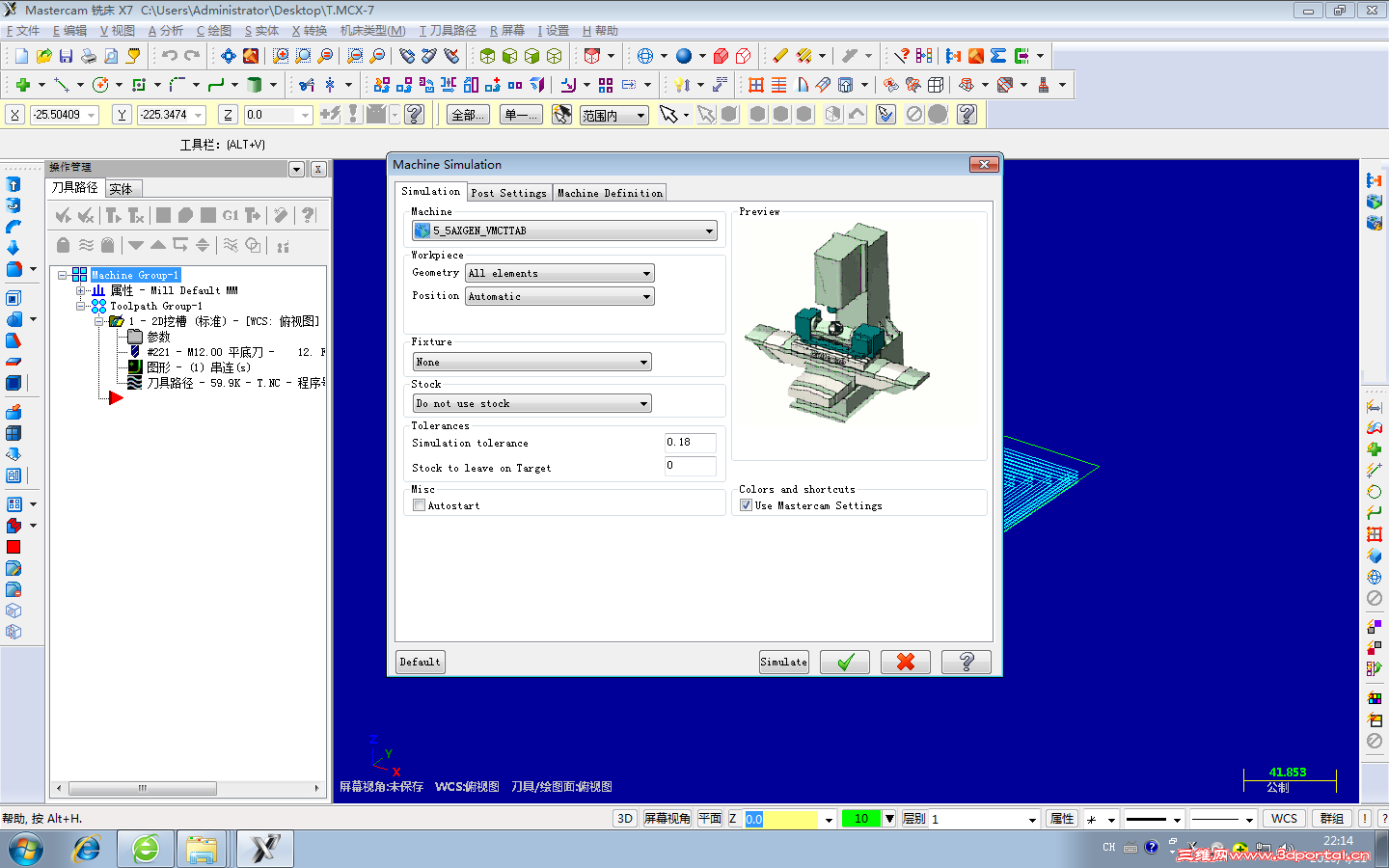Click the Fit to screen icon

(228, 56)
